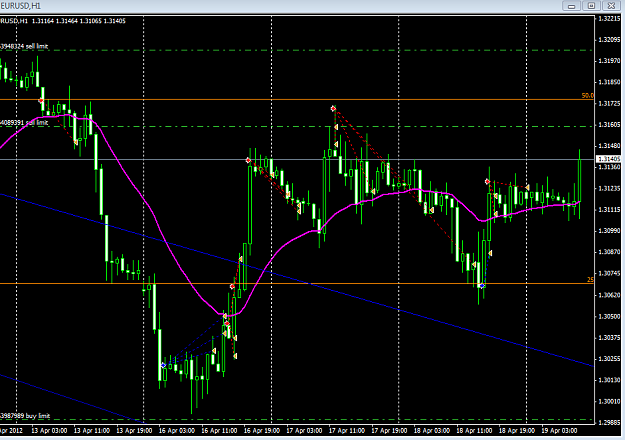Click the '19 Apr 03:00' time label
The height and width of the screenshot is (440, 625).
click(x=559, y=430)
